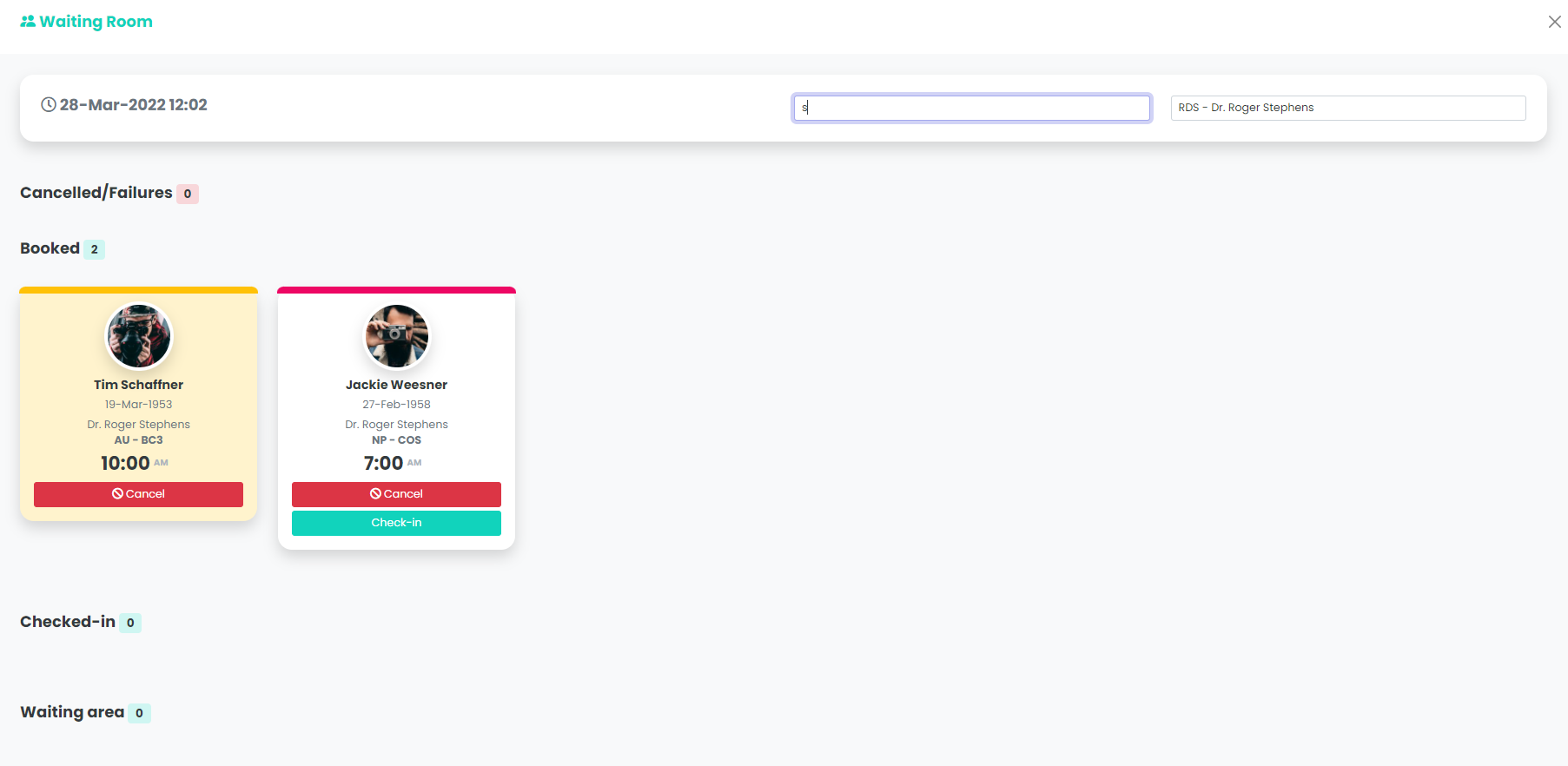Open Jackie Weesner's profile photo

coord(397,336)
